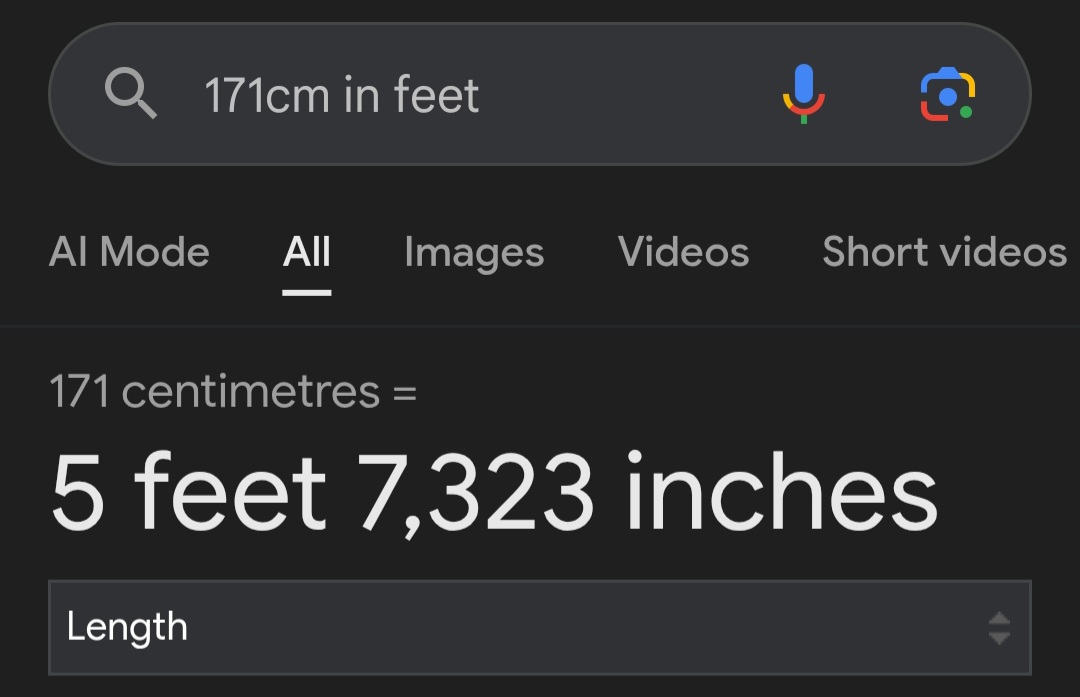Start voice search with the microphone icon
This screenshot has height=697, width=1080.
(803, 94)
